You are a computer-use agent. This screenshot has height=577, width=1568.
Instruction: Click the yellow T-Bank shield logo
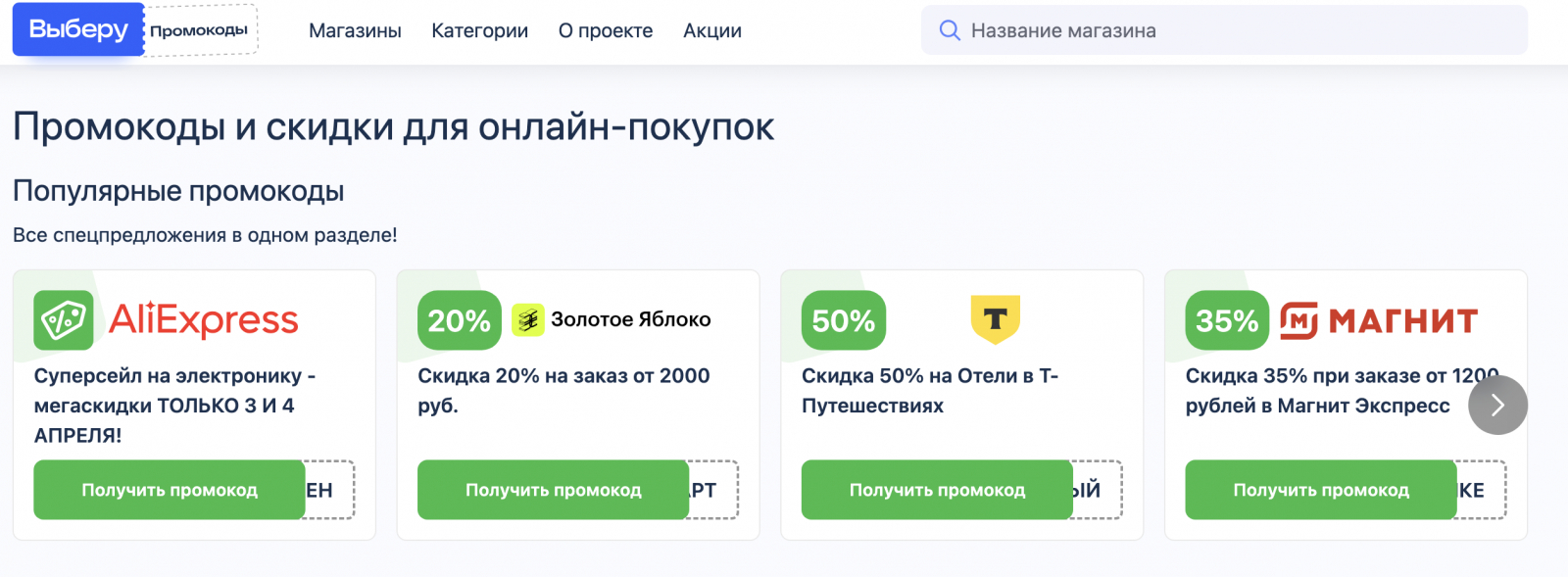point(995,319)
